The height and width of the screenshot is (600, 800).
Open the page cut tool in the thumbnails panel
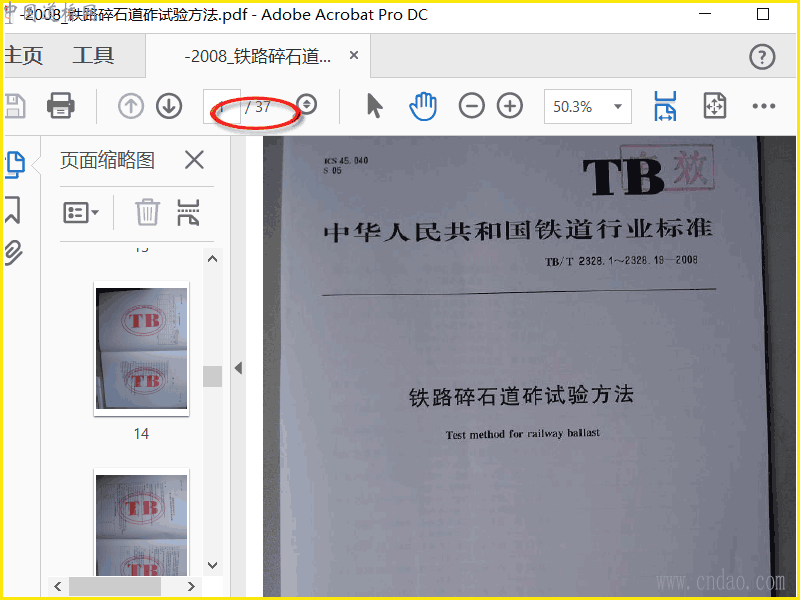pos(188,212)
